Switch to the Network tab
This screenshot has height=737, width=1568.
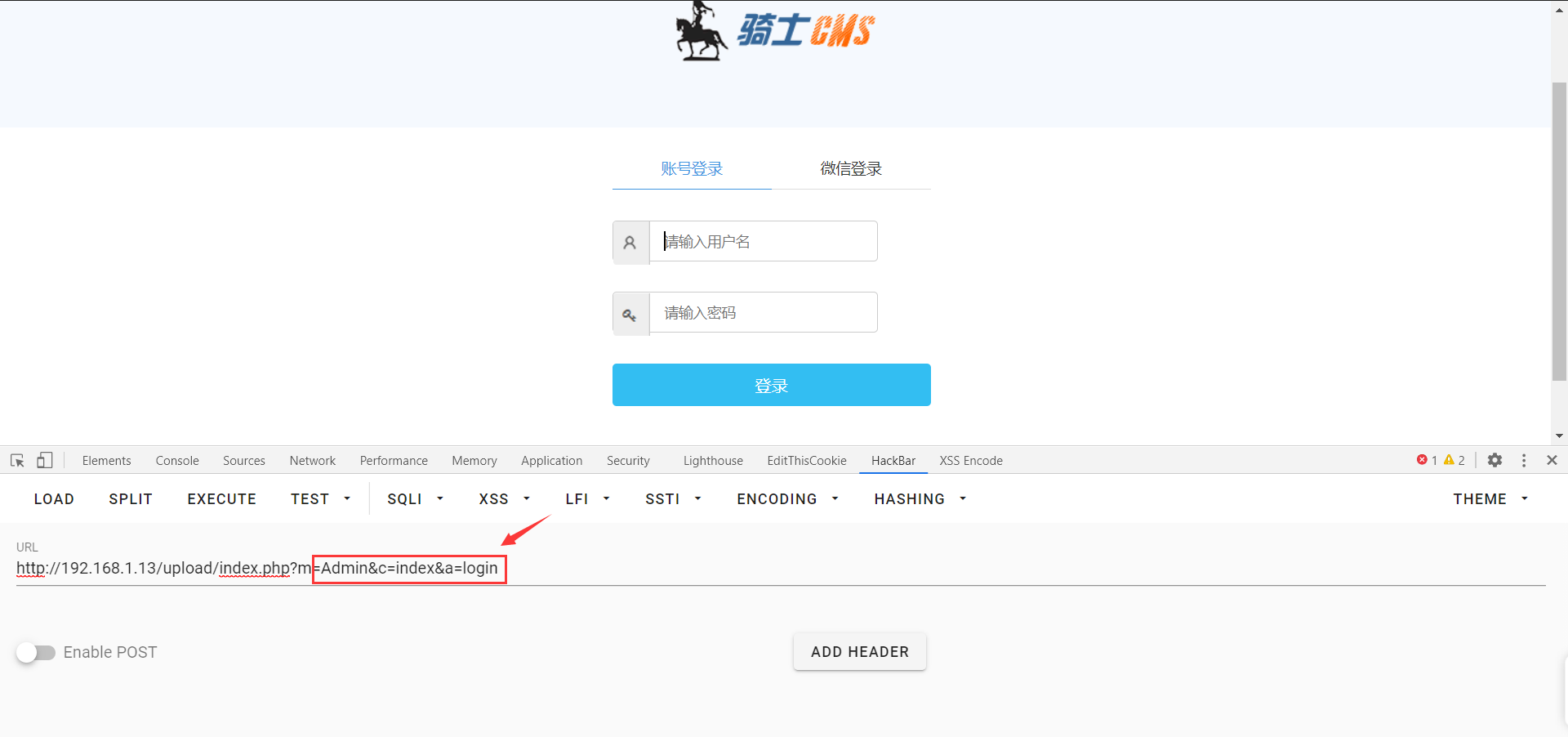tap(312, 461)
